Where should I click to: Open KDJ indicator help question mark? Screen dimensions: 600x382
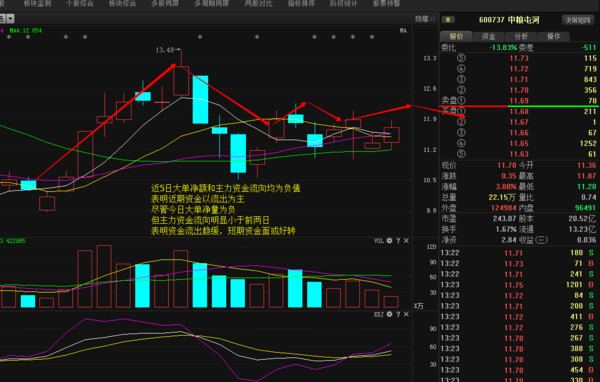click(x=398, y=314)
